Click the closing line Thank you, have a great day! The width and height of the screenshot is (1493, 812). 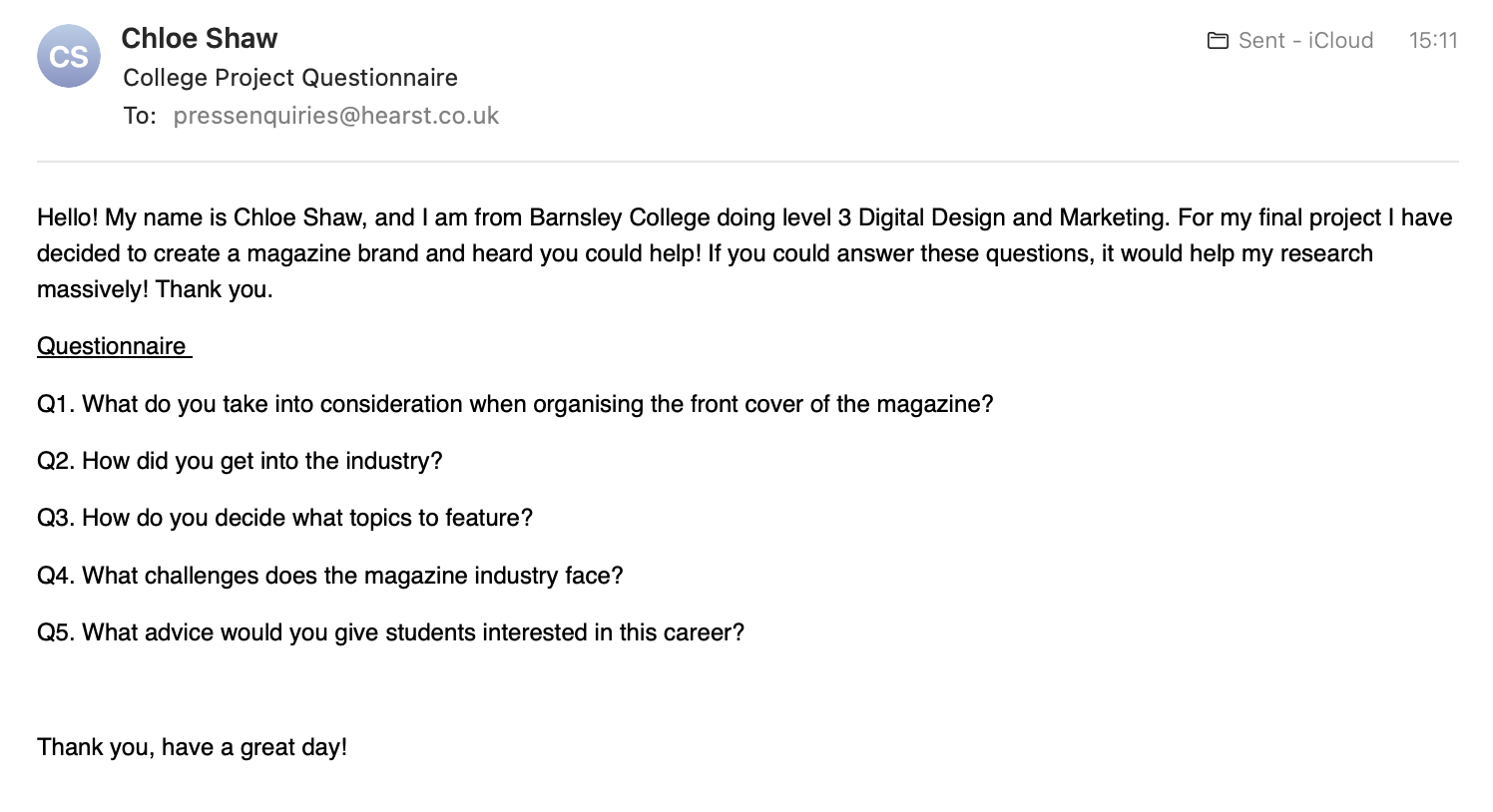point(192,747)
